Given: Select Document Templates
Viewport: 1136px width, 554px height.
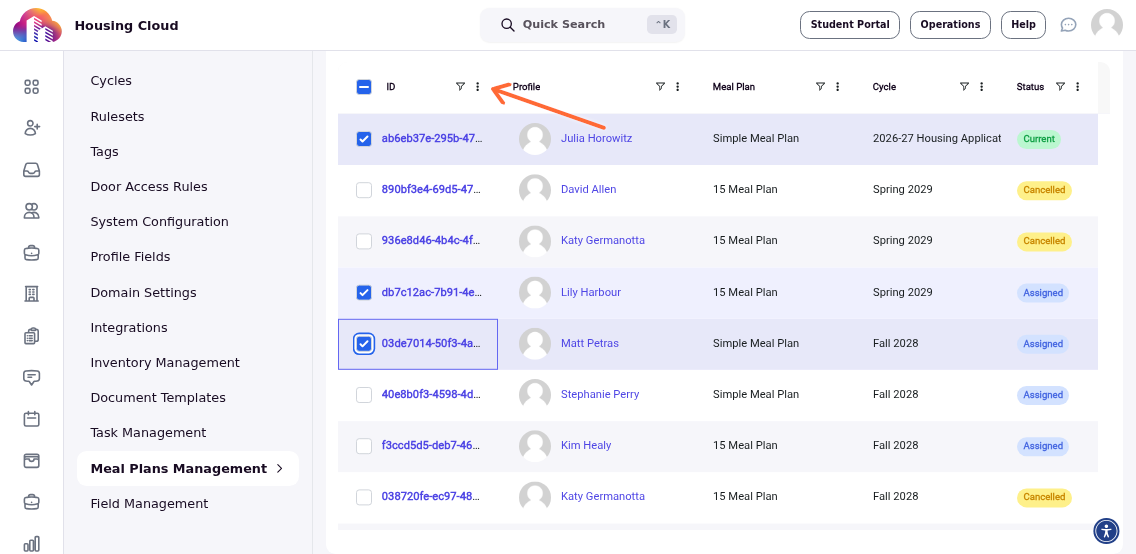Looking at the screenshot, I should coord(158,398).
